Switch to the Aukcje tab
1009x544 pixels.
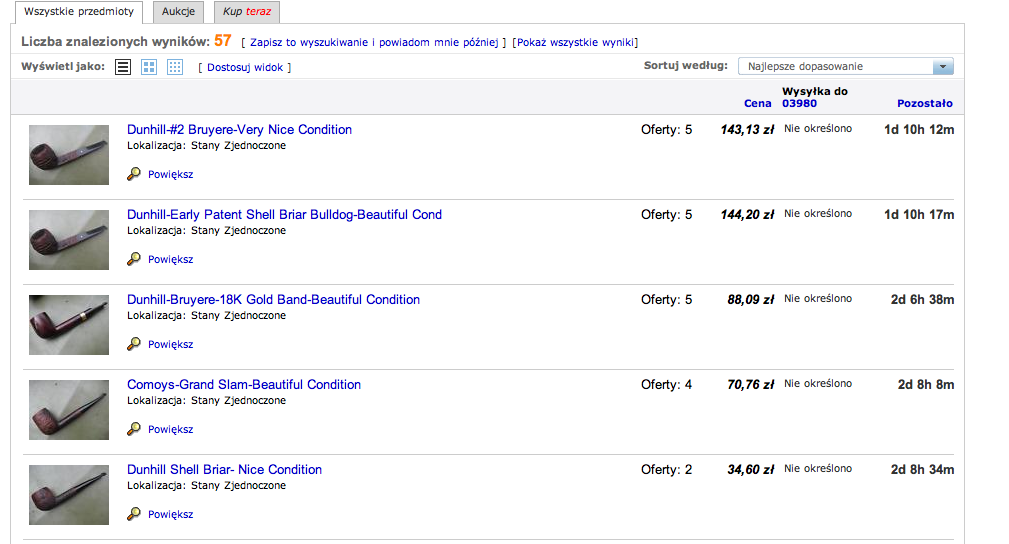(x=178, y=12)
